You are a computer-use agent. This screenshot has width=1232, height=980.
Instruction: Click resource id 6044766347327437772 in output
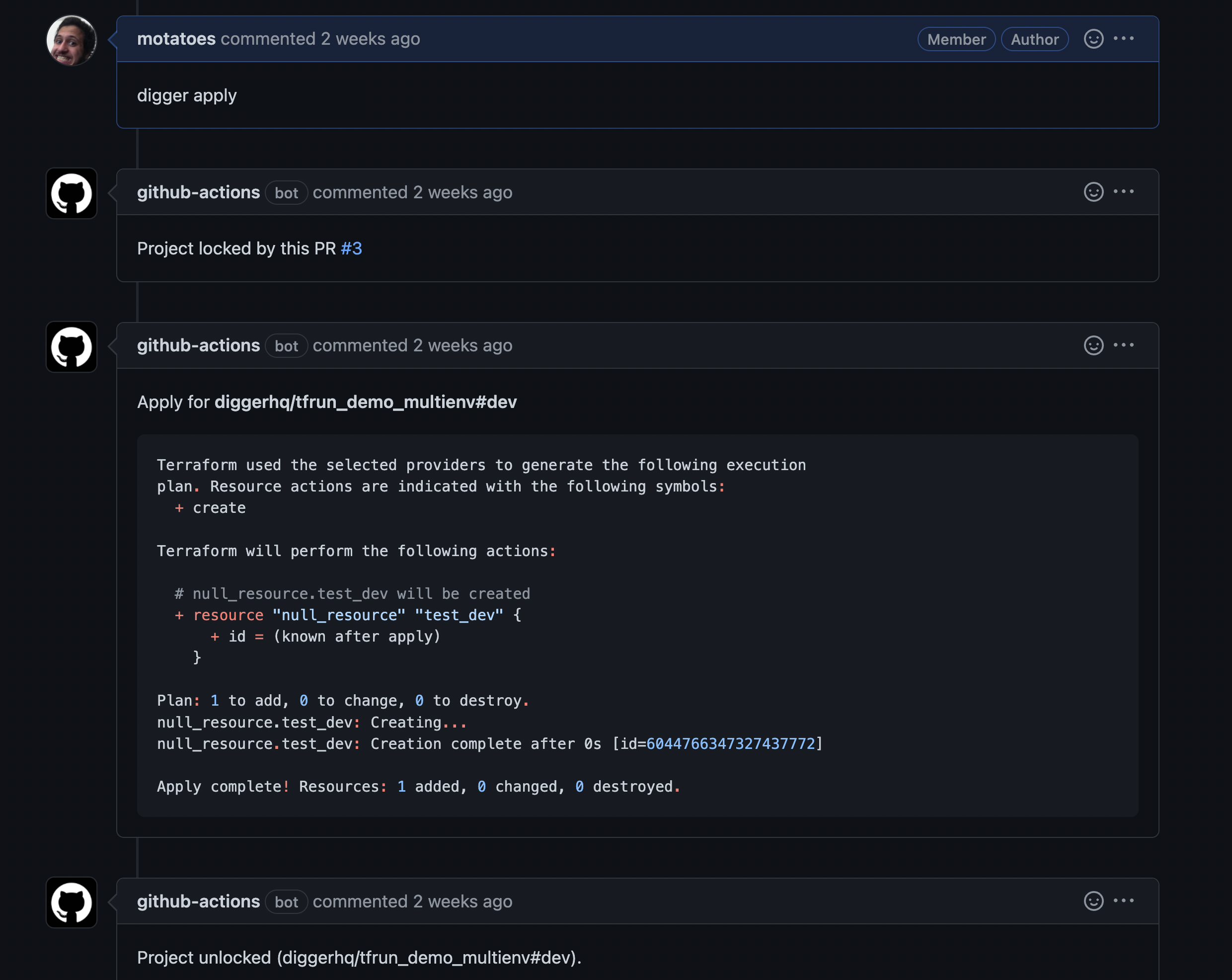pyautogui.click(x=730, y=744)
